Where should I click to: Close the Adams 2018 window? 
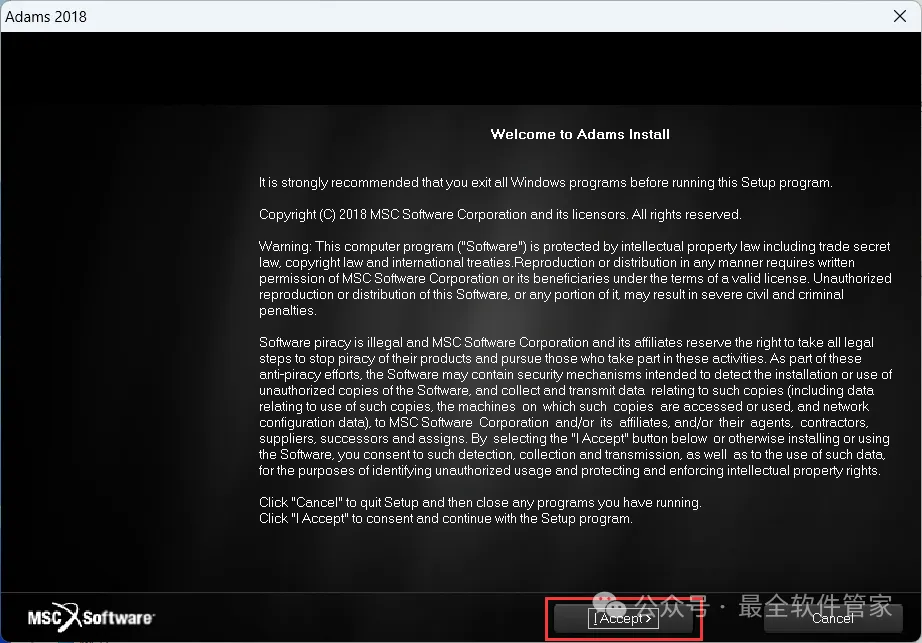[900, 16]
